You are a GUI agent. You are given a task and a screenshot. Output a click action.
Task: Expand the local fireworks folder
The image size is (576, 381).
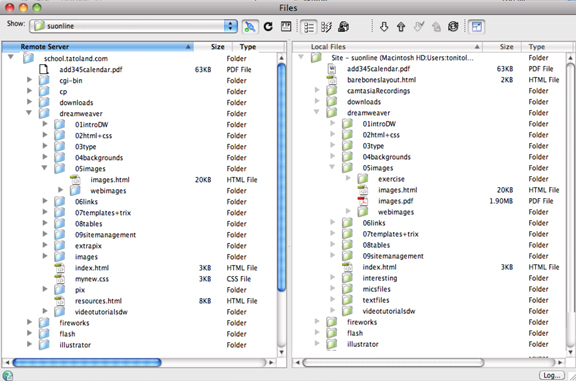(x=317, y=321)
